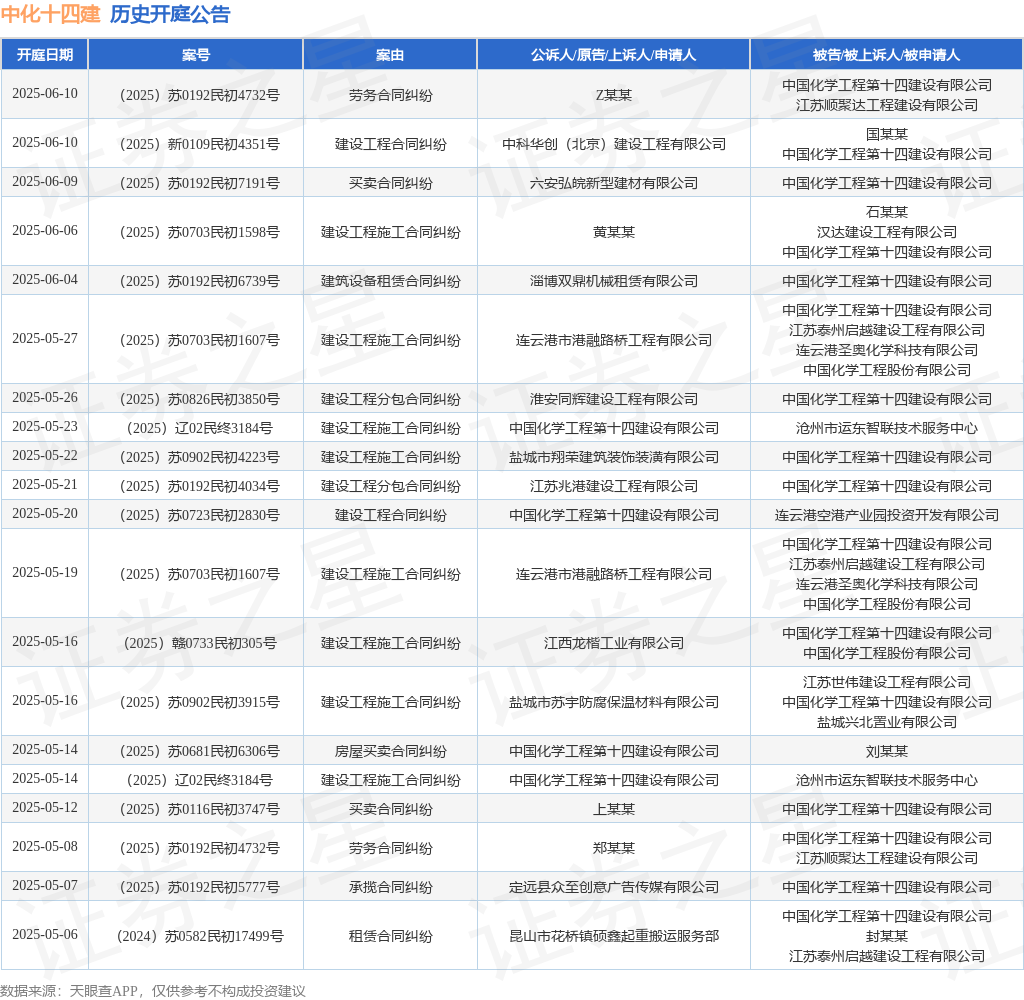Click plaintiff "盐城市苏宇防腐保温材料有限公司"
Image resolution: width=1024 pixels, height=1000 pixels.
point(614,702)
